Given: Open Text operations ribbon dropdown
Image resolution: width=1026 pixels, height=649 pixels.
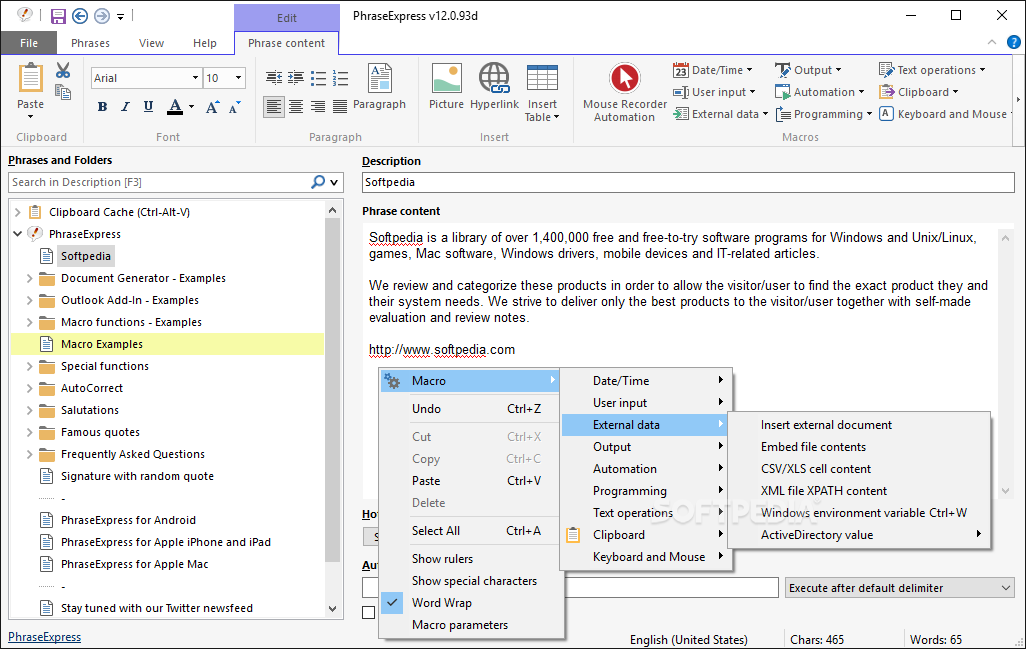Looking at the screenshot, I should 932,70.
